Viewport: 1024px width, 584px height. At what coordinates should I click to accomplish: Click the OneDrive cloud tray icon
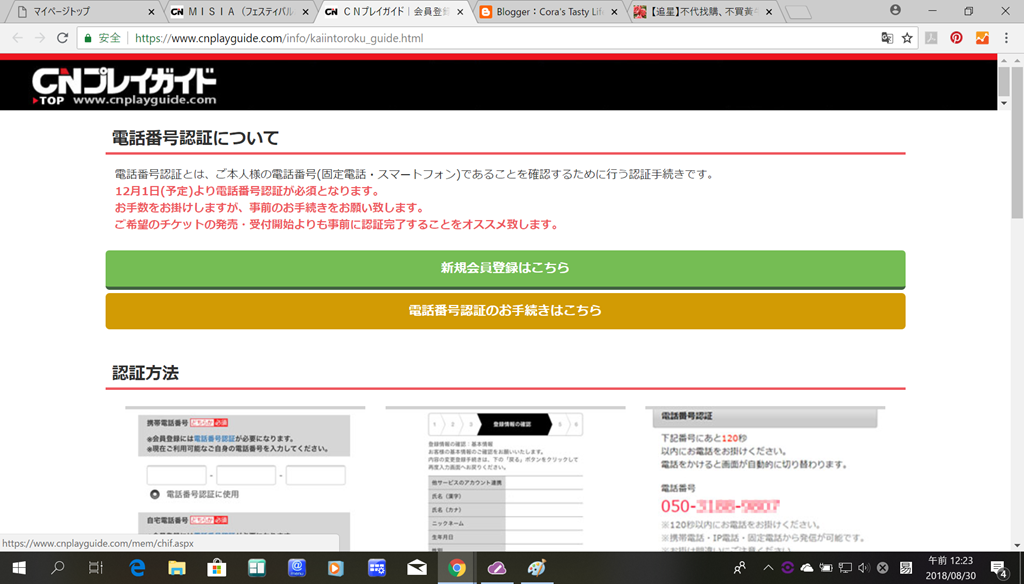click(807, 568)
